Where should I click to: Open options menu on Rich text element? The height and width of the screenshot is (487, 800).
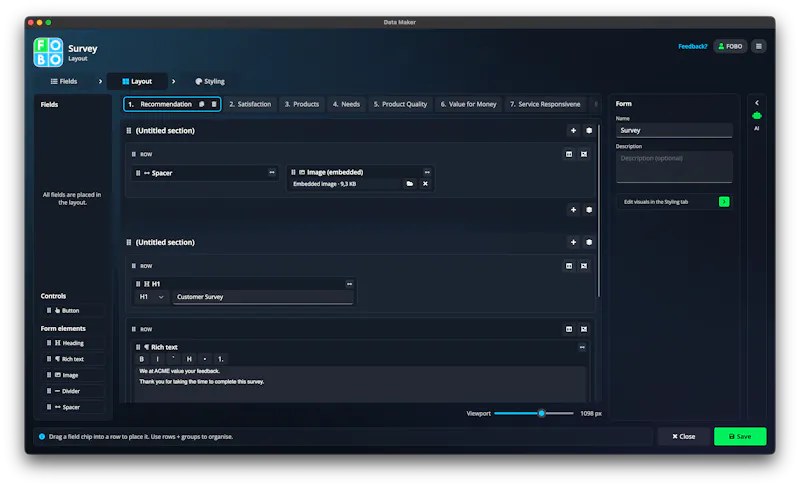[x=582, y=347]
